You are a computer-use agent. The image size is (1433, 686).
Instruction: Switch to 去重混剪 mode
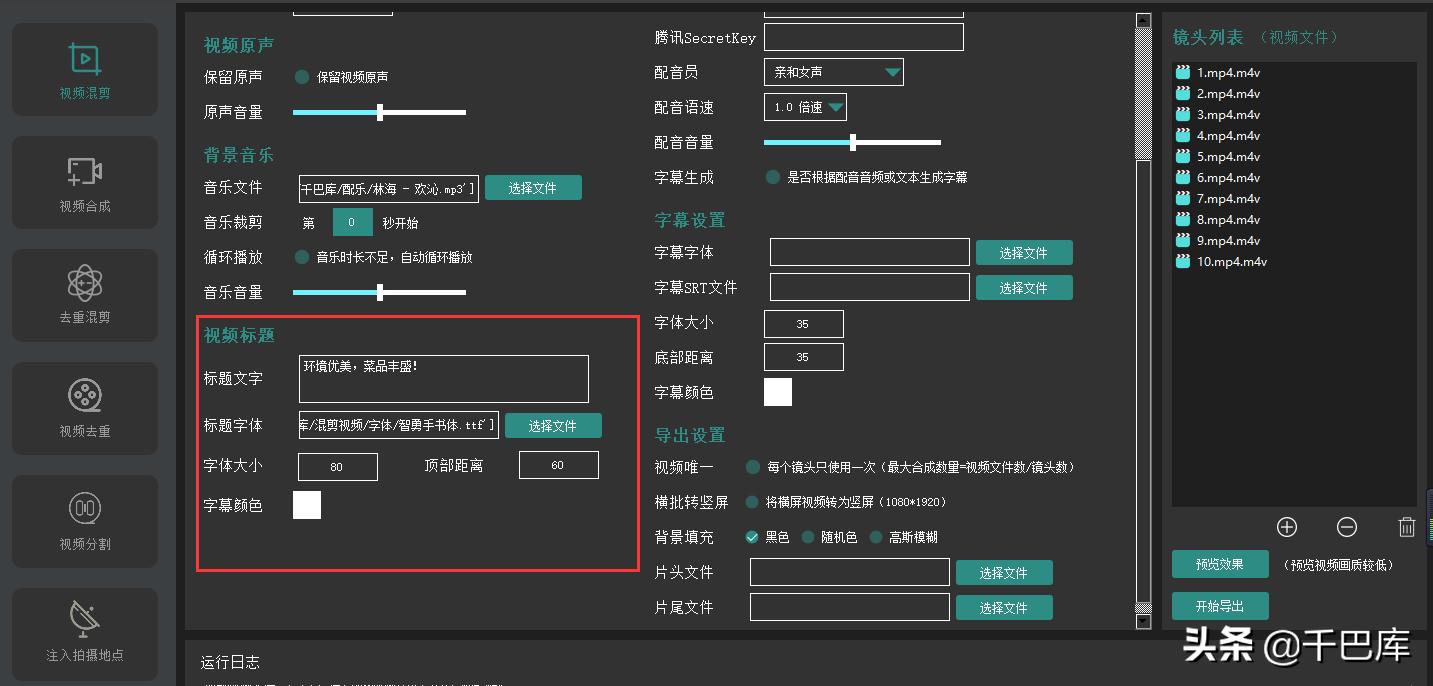tap(84, 295)
